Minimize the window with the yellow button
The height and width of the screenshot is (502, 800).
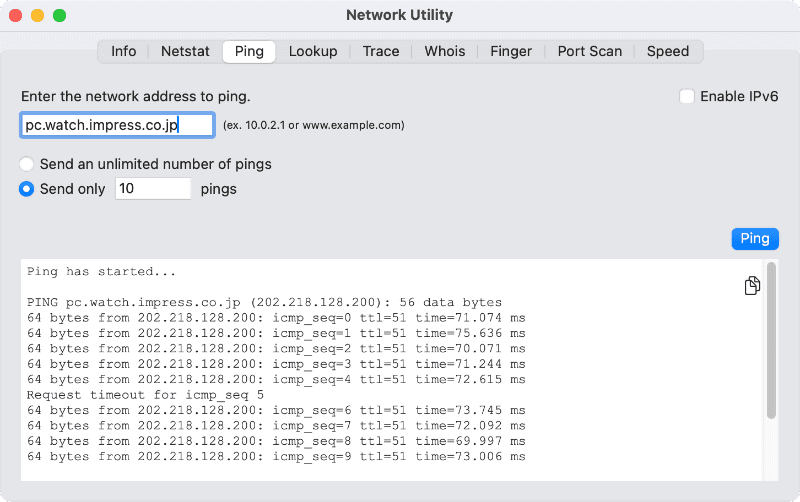click(38, 15)
